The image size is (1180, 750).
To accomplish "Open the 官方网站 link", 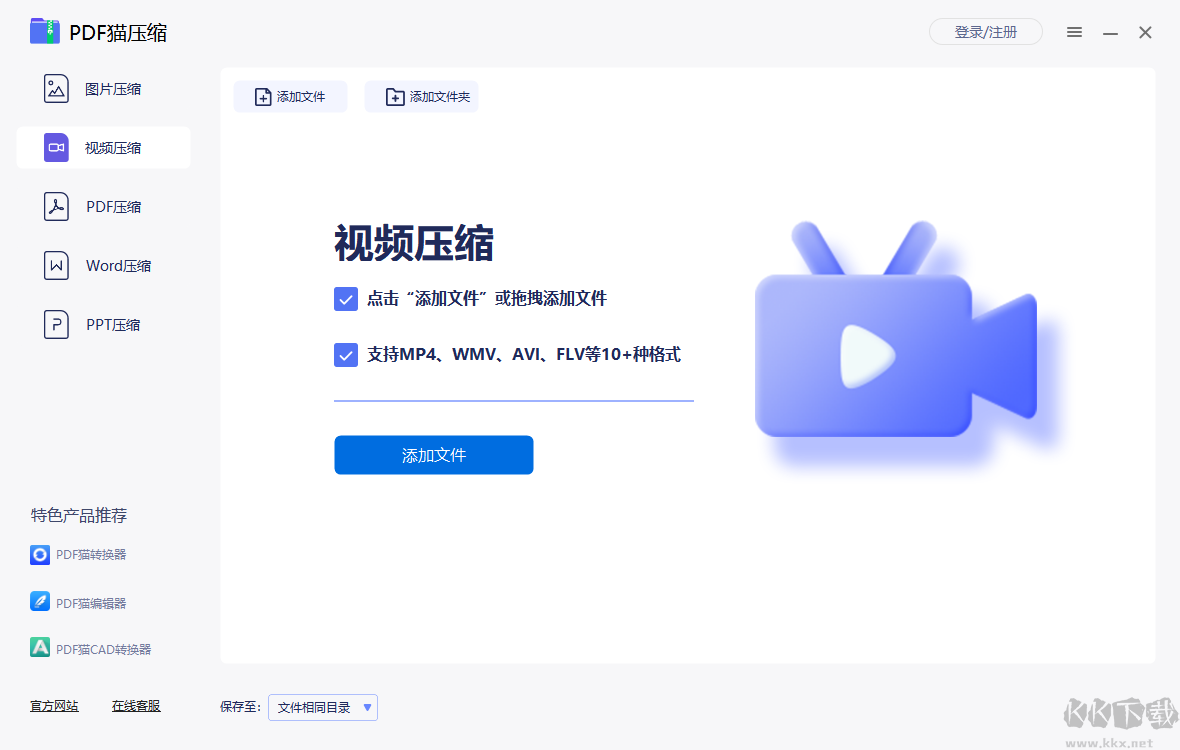I will (54, 706).
